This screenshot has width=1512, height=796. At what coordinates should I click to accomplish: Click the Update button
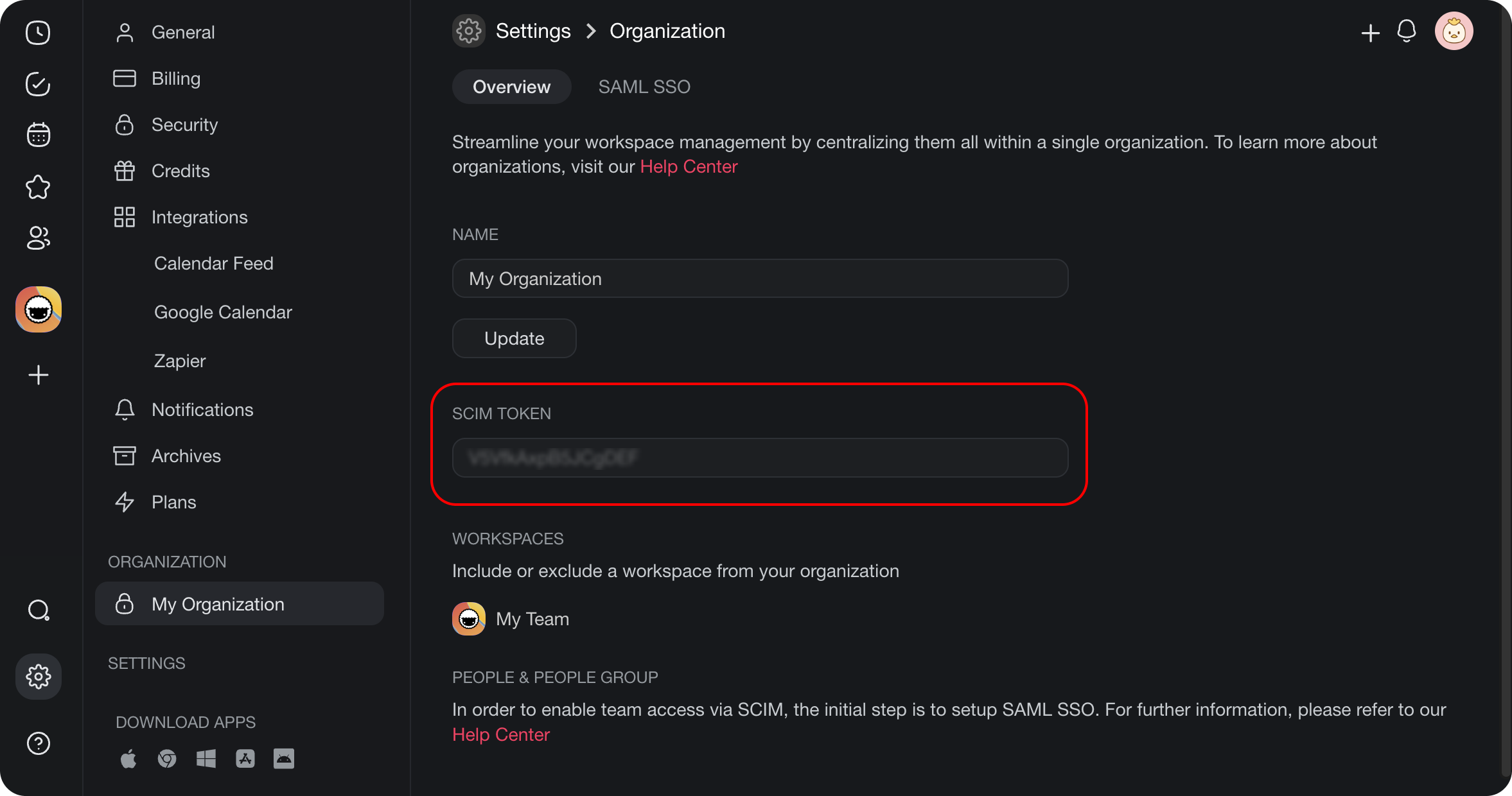[514, 338]
